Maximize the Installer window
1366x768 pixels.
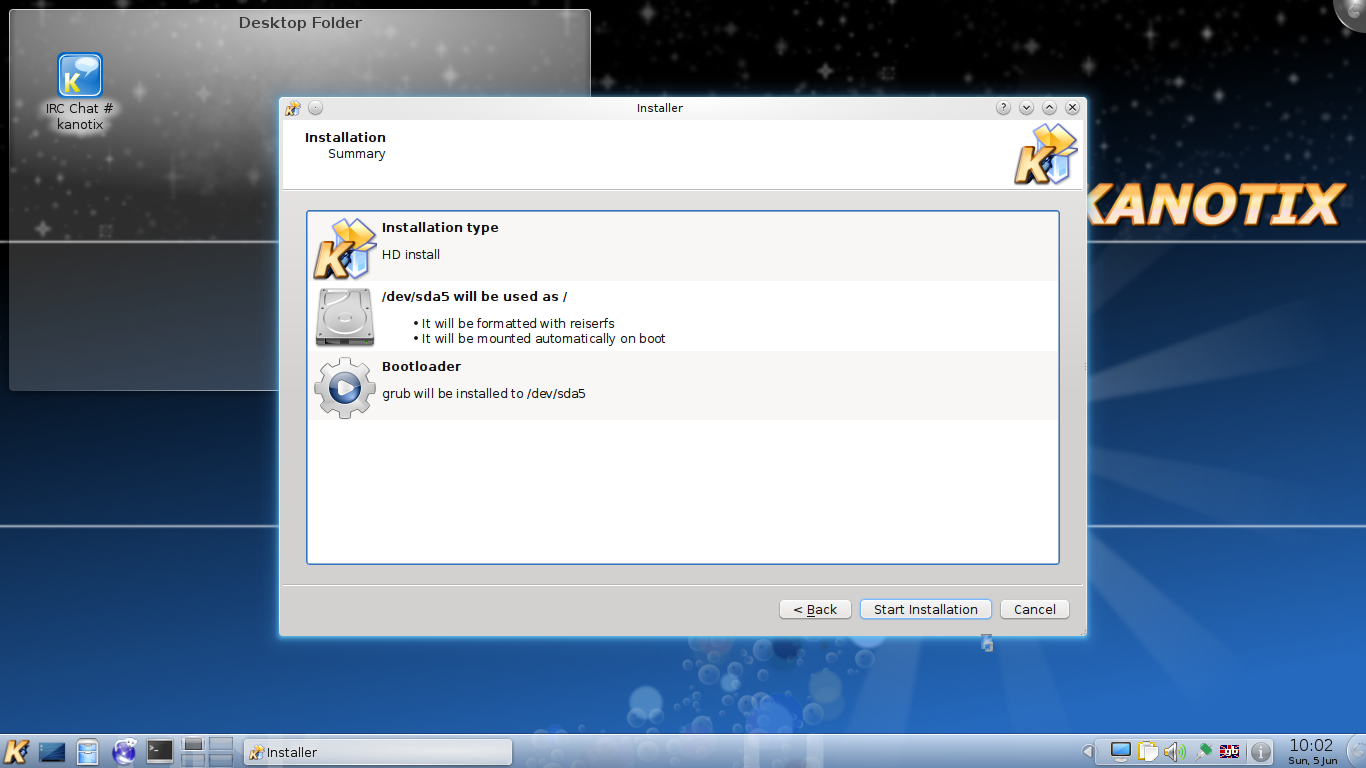(1049, 108)
